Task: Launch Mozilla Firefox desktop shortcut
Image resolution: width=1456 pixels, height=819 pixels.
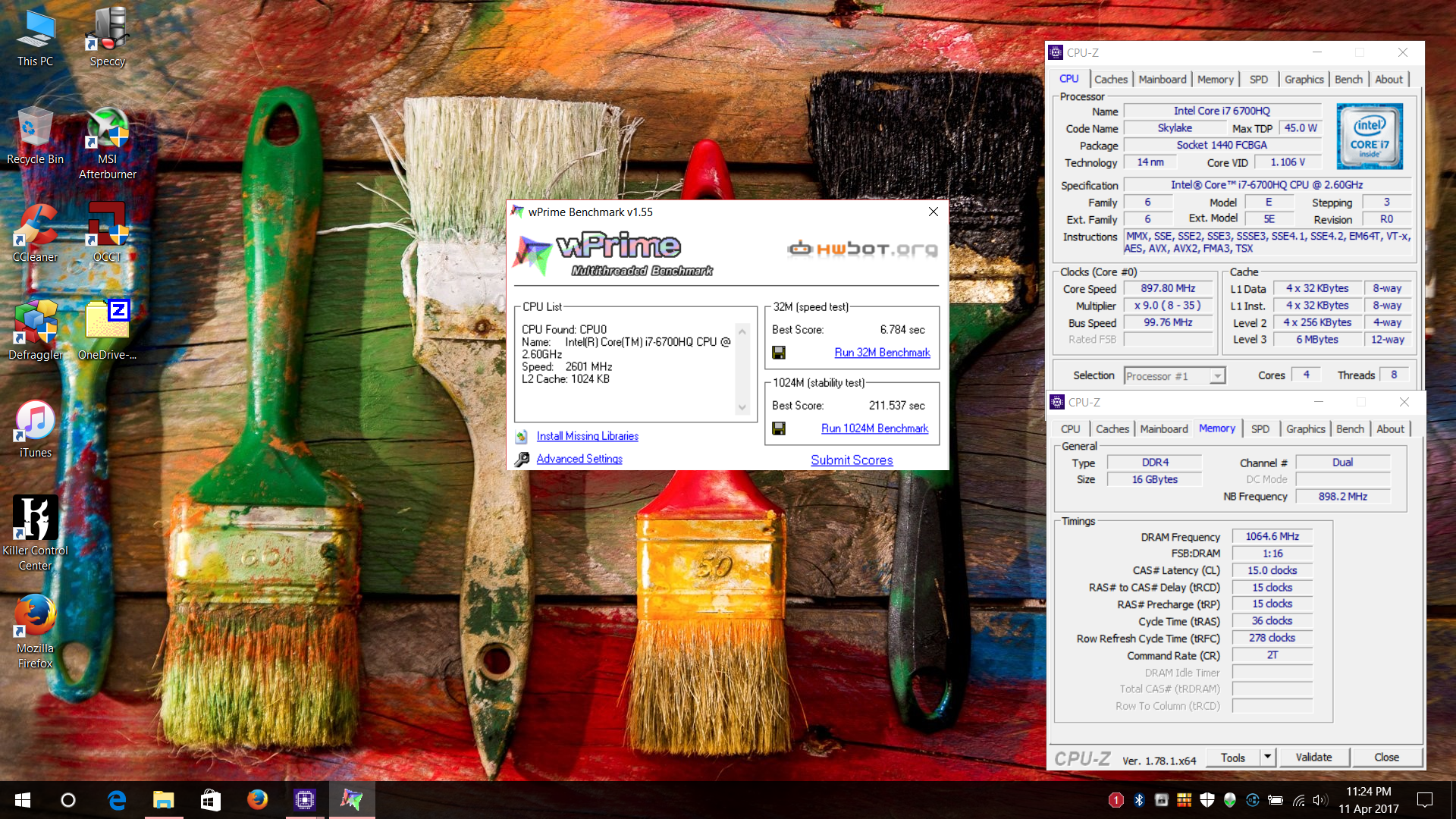Action: click(x=35, y=631)
